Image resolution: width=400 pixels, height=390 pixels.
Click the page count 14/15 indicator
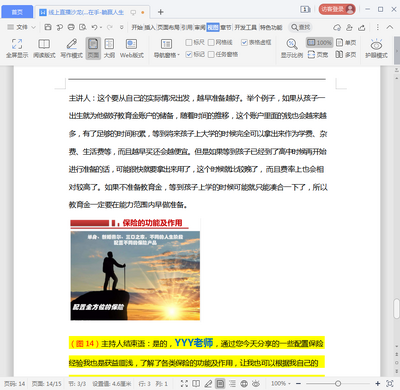click(47, 384)
